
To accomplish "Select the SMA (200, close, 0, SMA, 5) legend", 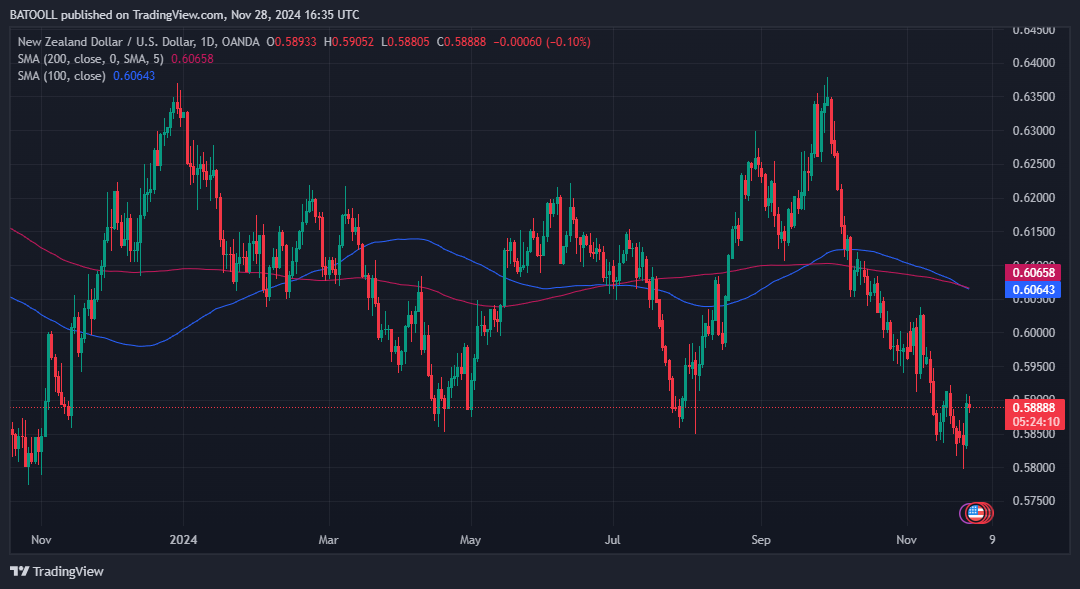I will point(91,59).
